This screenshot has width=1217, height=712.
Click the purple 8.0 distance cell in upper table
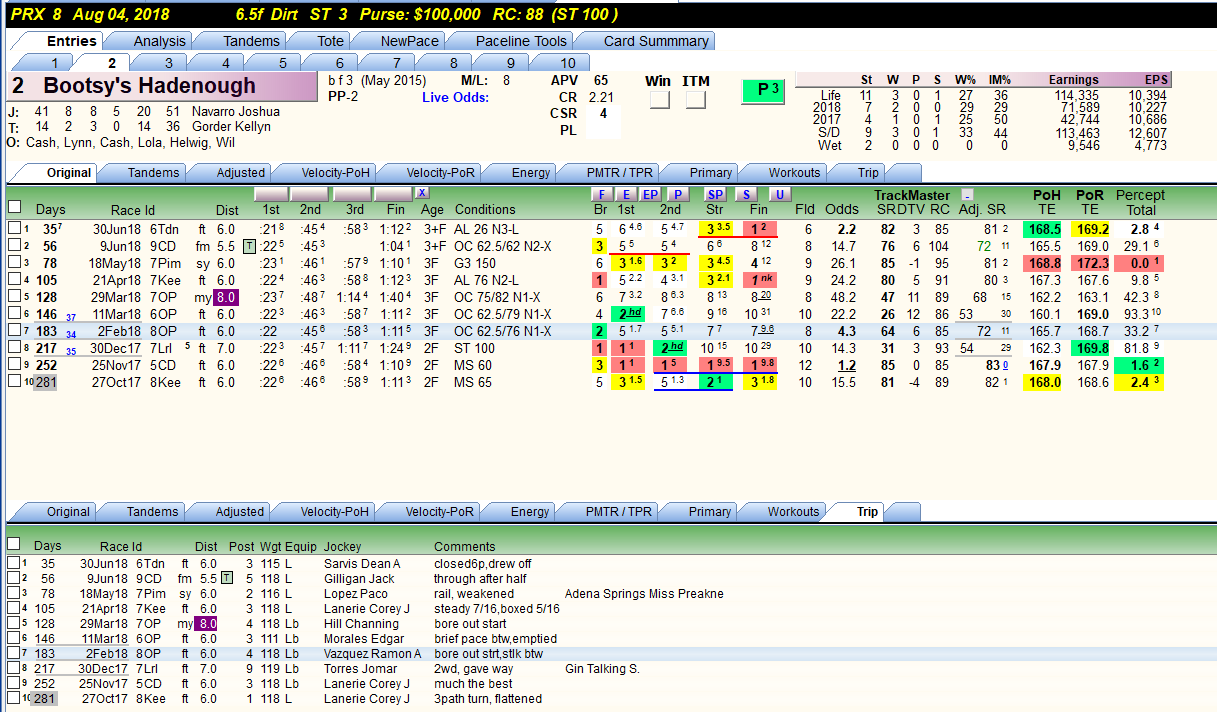tap(225, 297)
